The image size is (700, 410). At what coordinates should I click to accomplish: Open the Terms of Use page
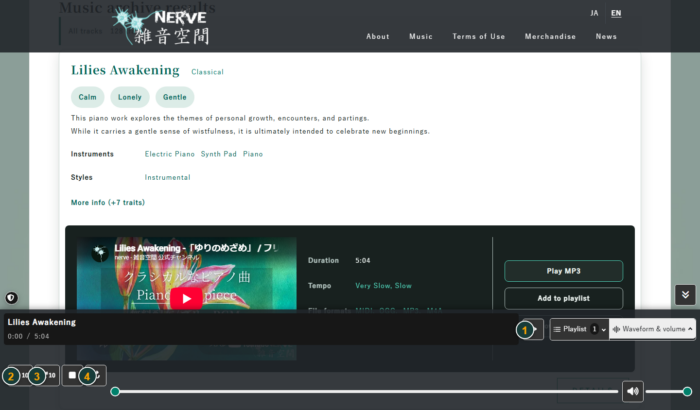[x=479, y=37]
